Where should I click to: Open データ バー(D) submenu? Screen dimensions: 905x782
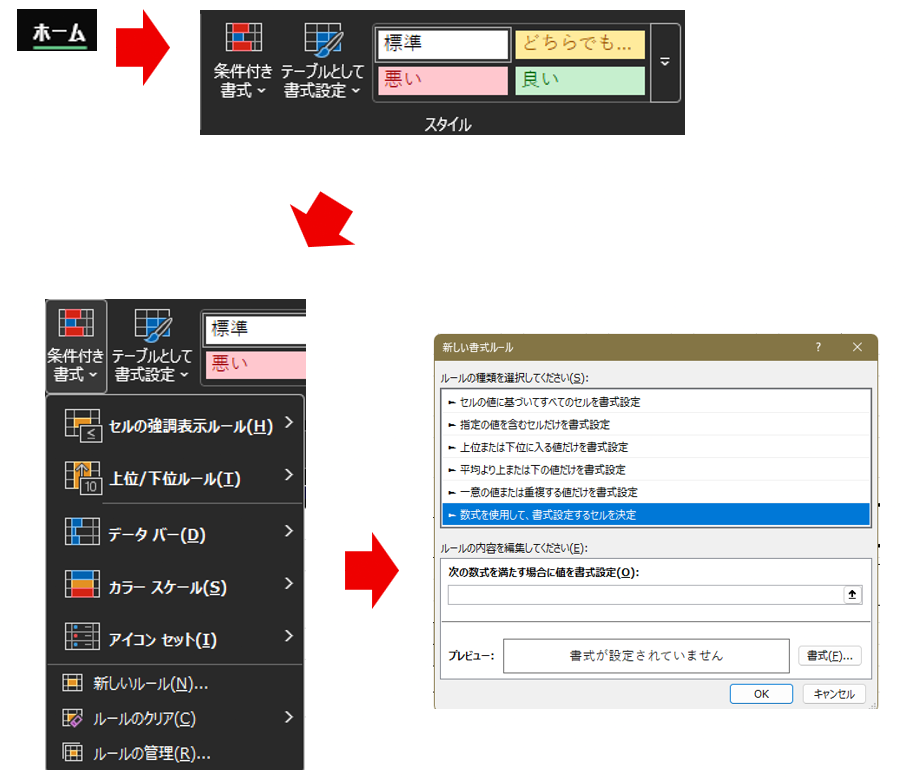[175, 533]
